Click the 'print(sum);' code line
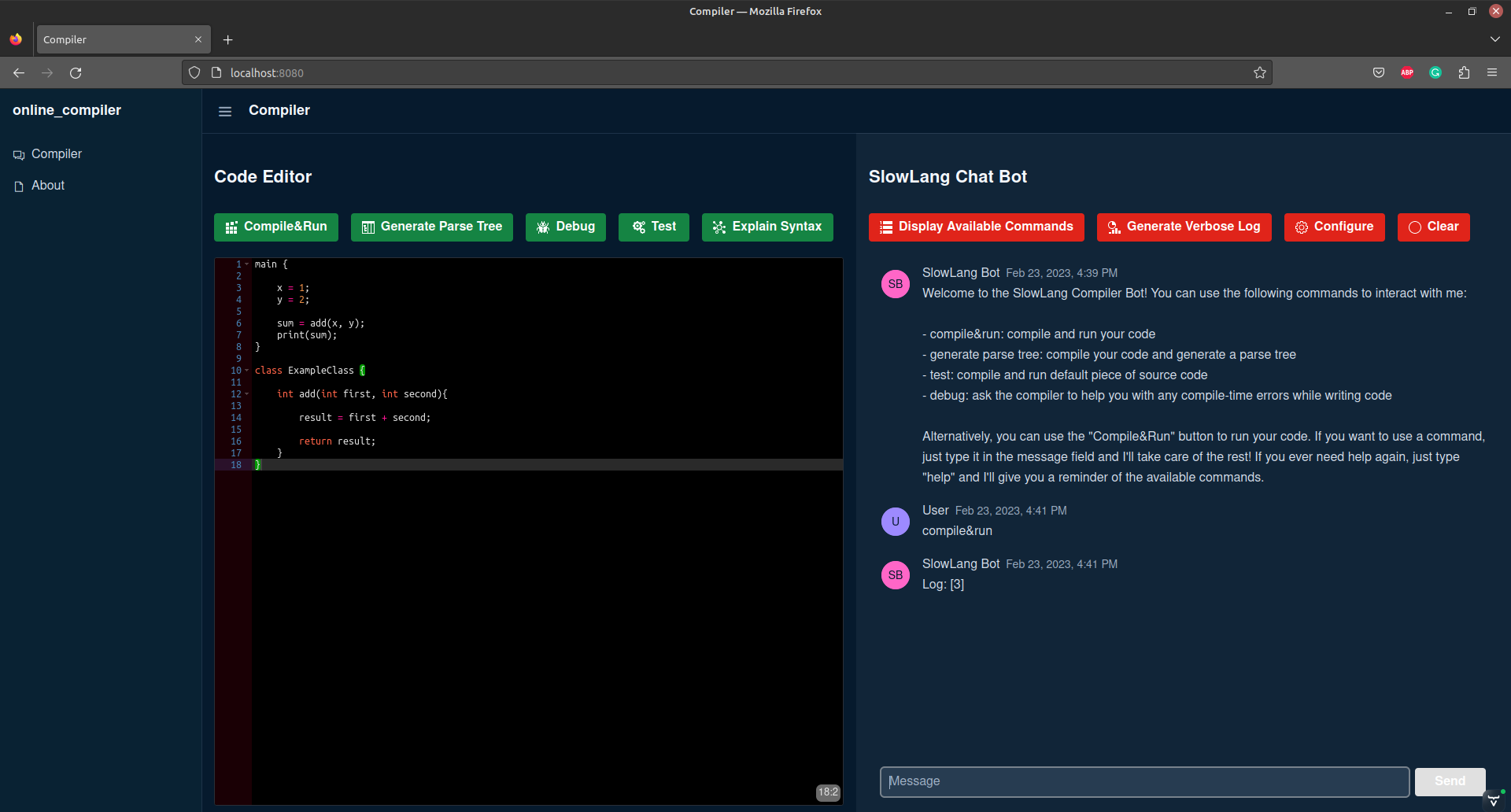This screenshot has height=812, width=1511. click(x=307, y=335)
